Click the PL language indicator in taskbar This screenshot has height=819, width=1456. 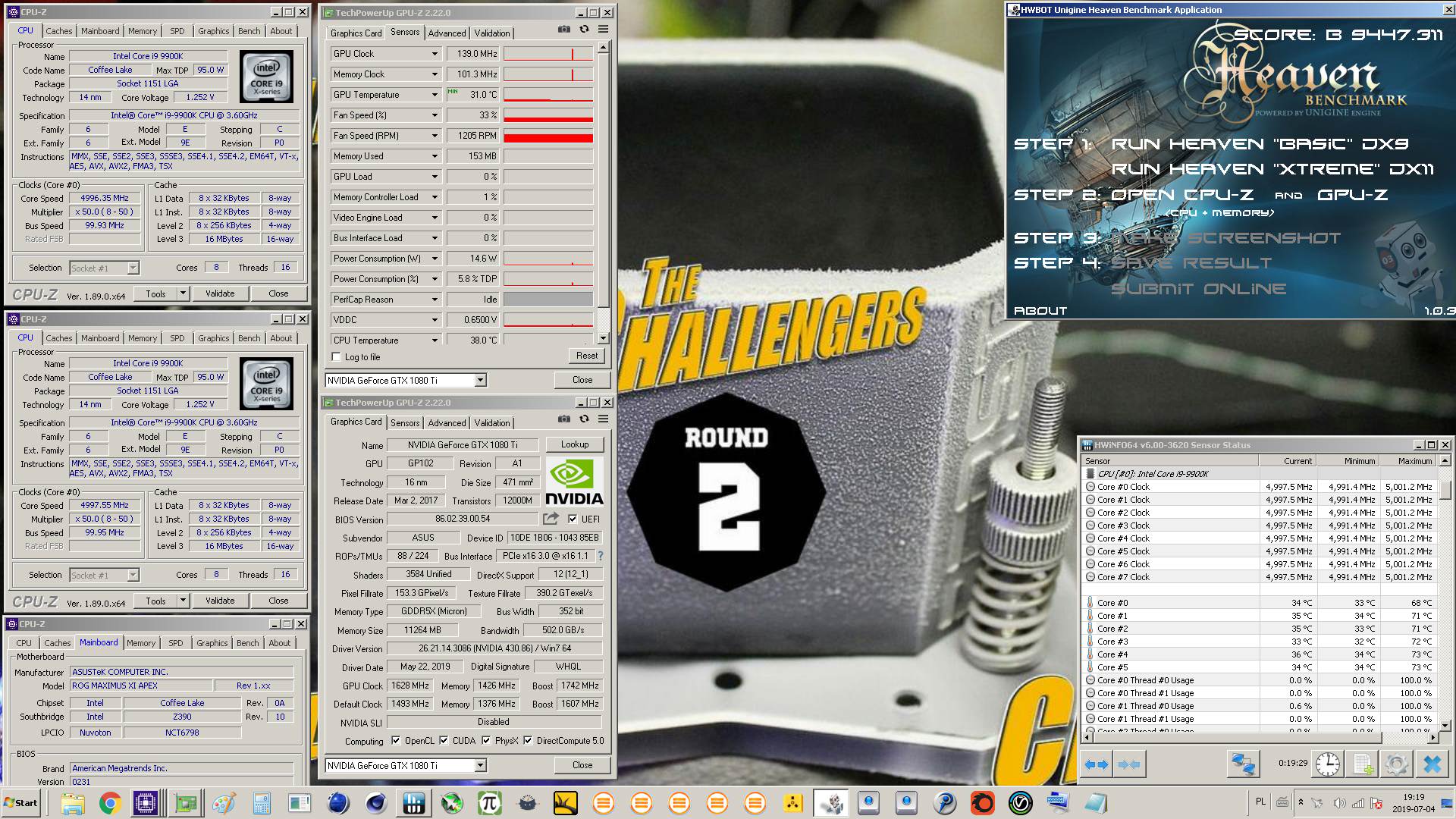click(x=1260, y=802)
